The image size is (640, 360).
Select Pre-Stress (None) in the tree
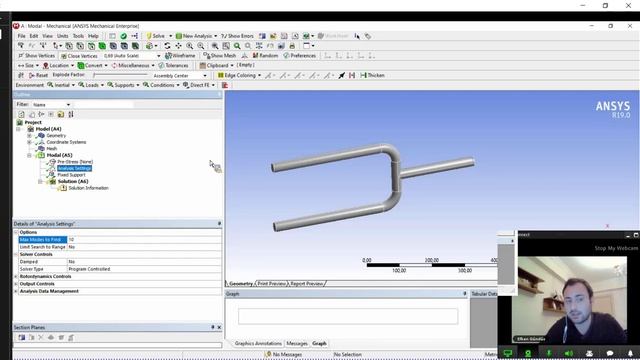coord(75,162)
